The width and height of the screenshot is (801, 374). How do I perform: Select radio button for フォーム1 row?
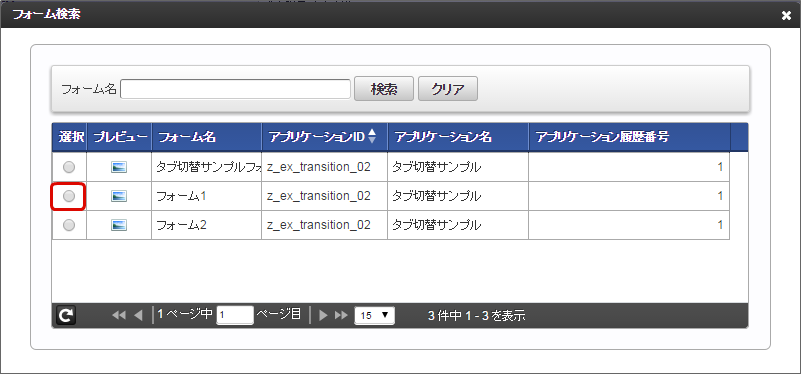coord(68,196)
